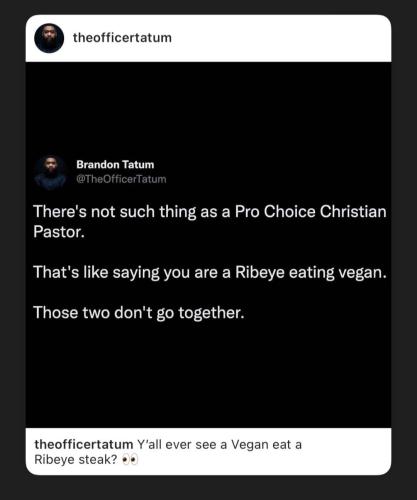Click the white caption area right of the text
Image resolution: width=417 pixels, height=500 pixels.
tap(345, 452)
